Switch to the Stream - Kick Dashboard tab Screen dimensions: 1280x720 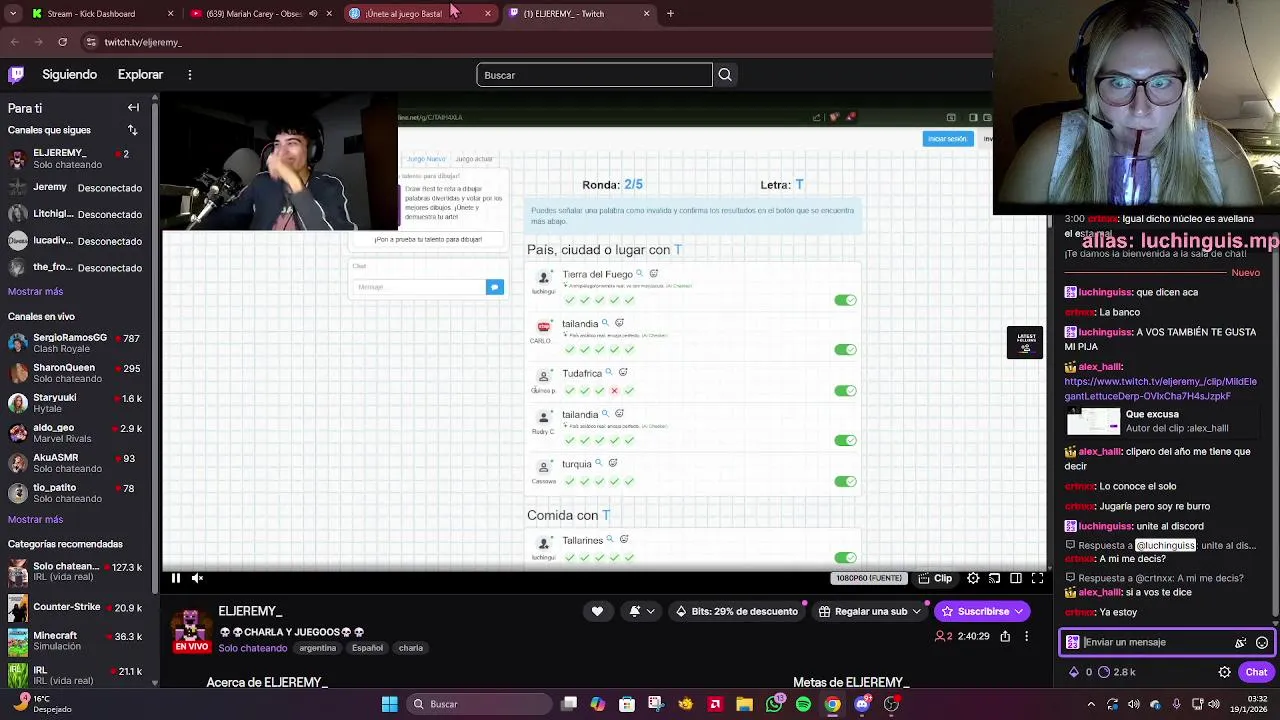point(100,13)
